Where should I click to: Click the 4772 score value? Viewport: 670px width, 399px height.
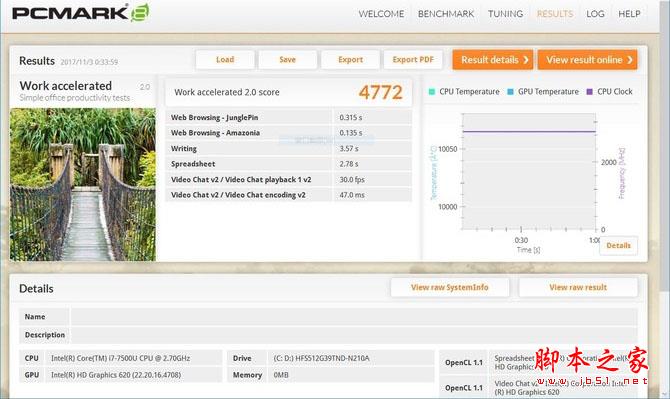380,92
